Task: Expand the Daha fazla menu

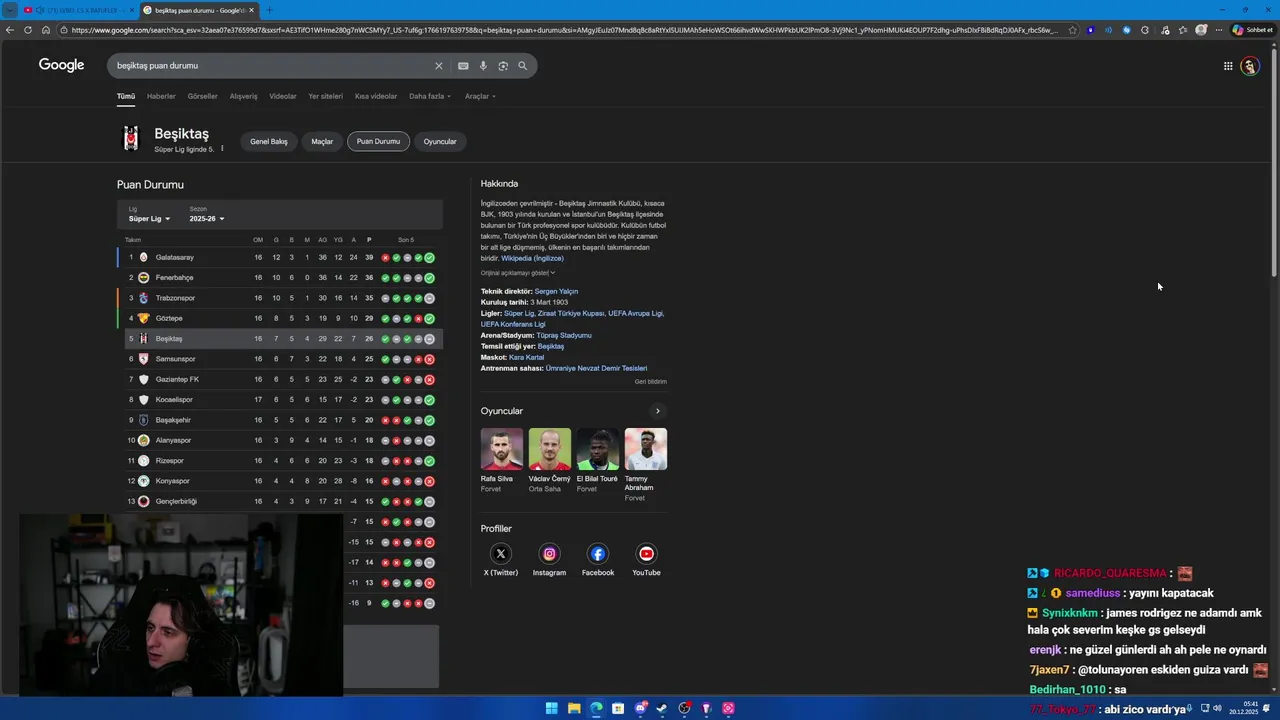Action: click(430, 96)
